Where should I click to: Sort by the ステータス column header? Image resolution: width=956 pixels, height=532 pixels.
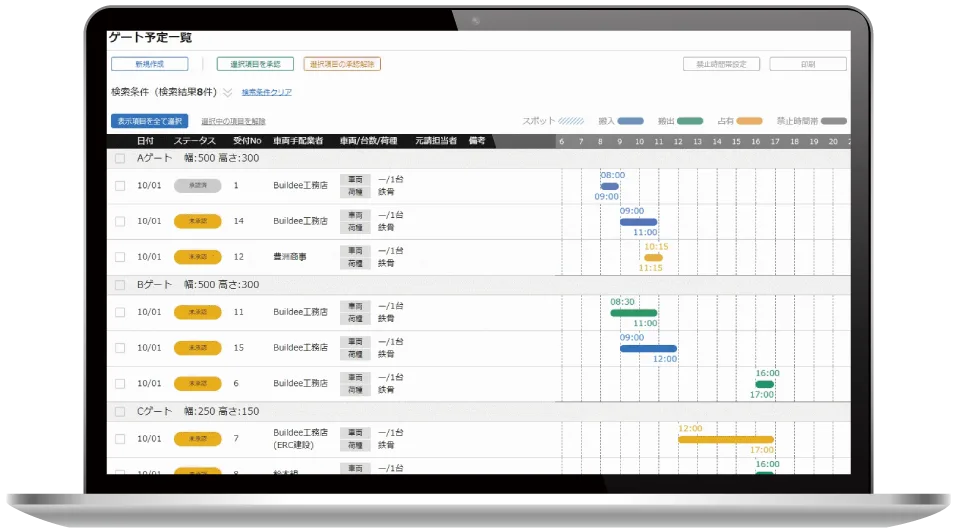194,141
